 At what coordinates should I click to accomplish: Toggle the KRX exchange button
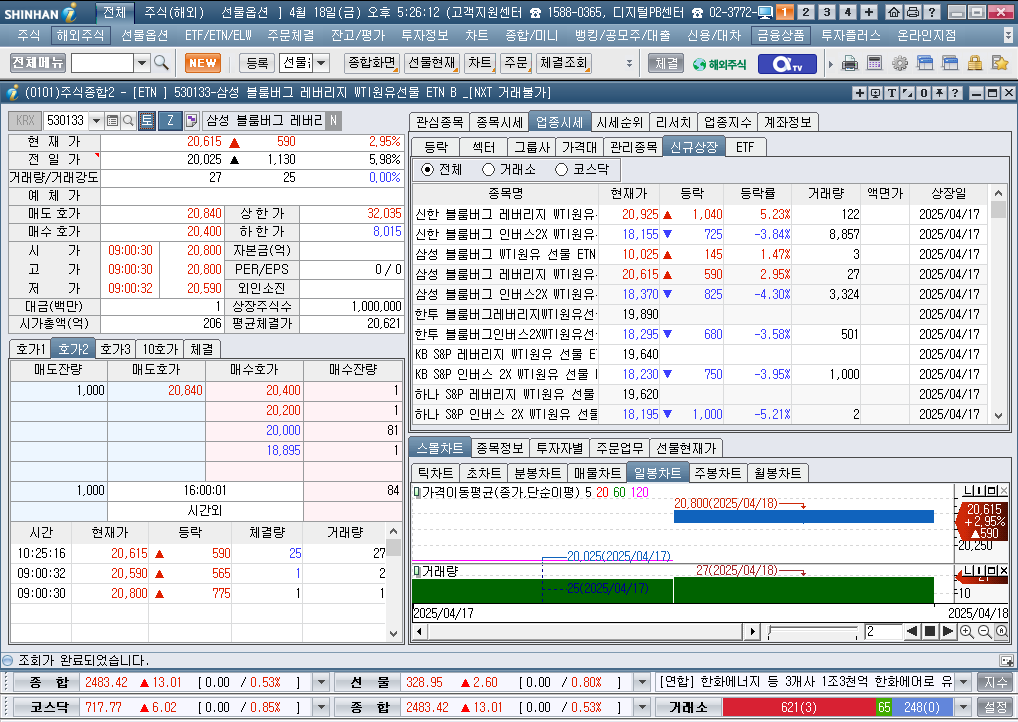25,121
